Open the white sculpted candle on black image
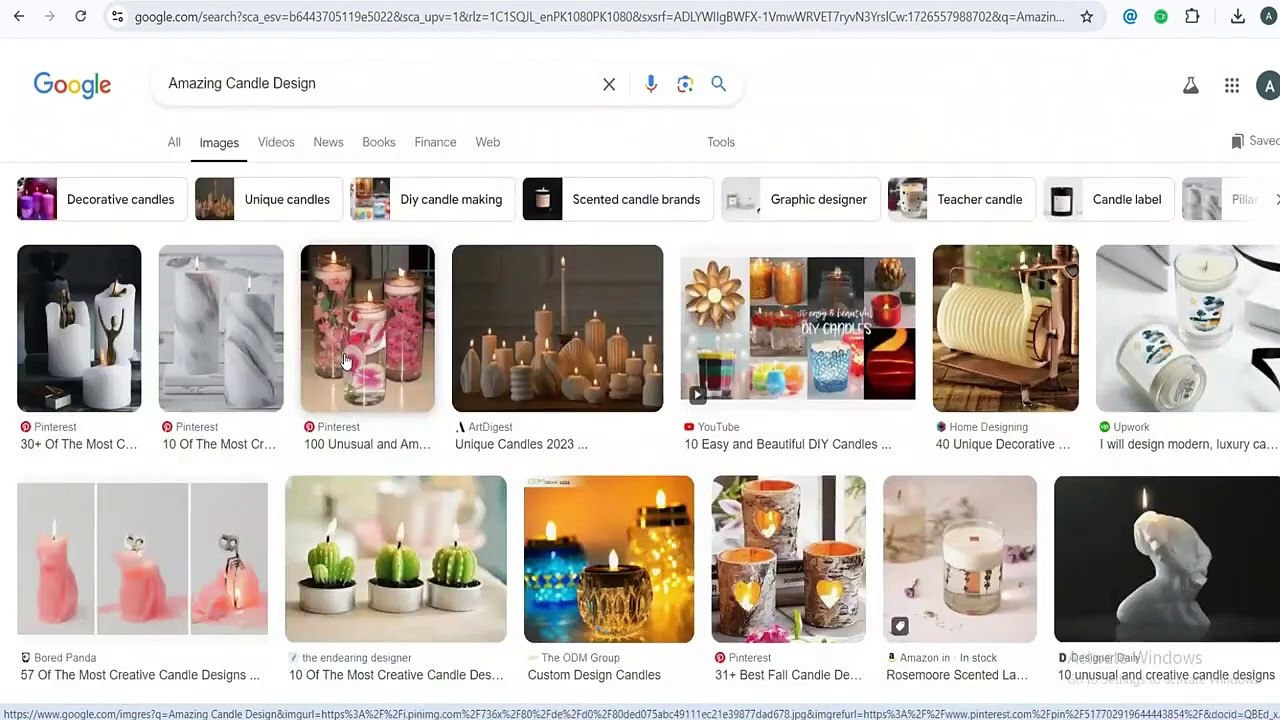1280x720 pixels. [1167, 559]
